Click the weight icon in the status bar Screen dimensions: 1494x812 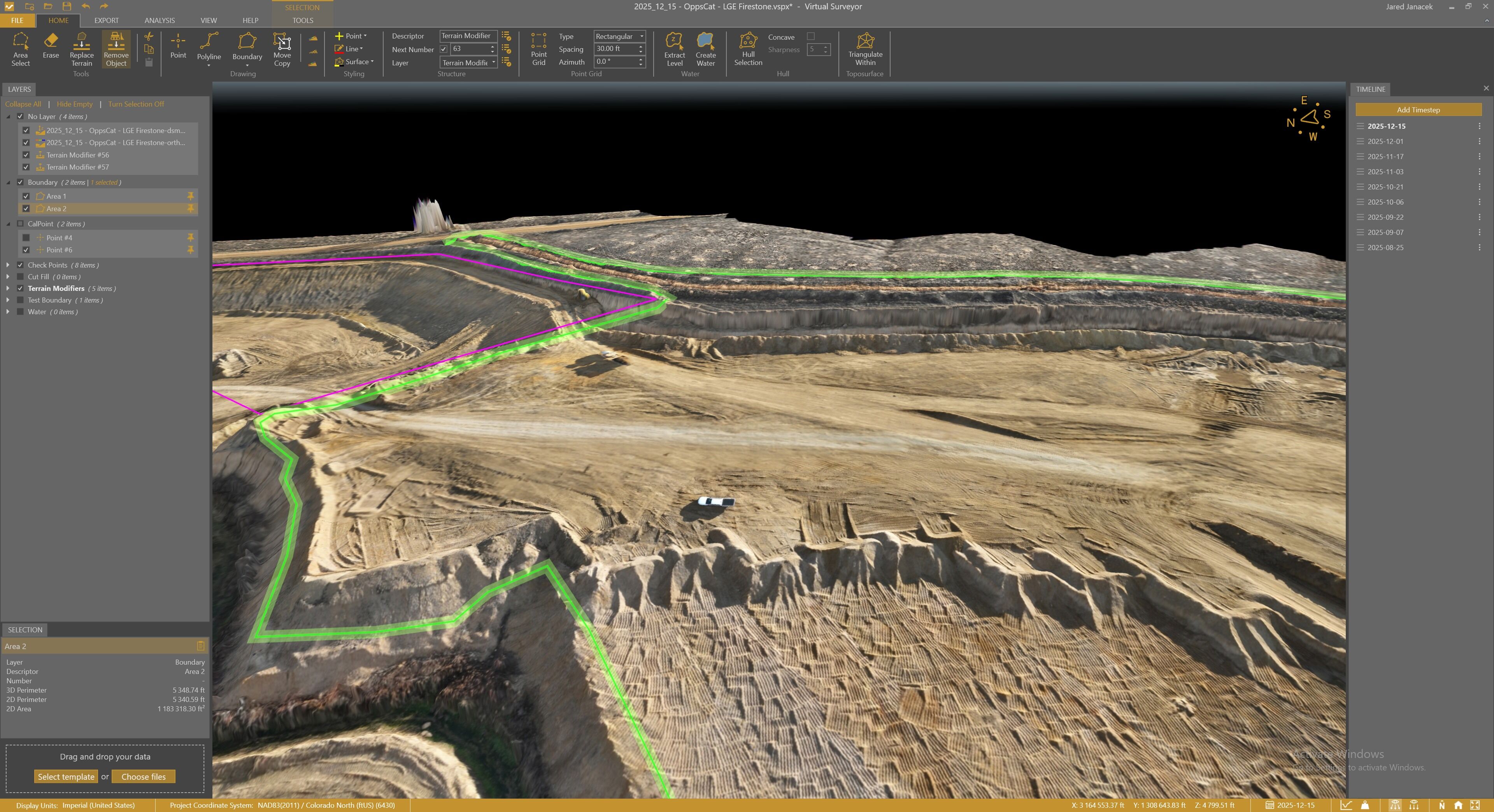1365,805
